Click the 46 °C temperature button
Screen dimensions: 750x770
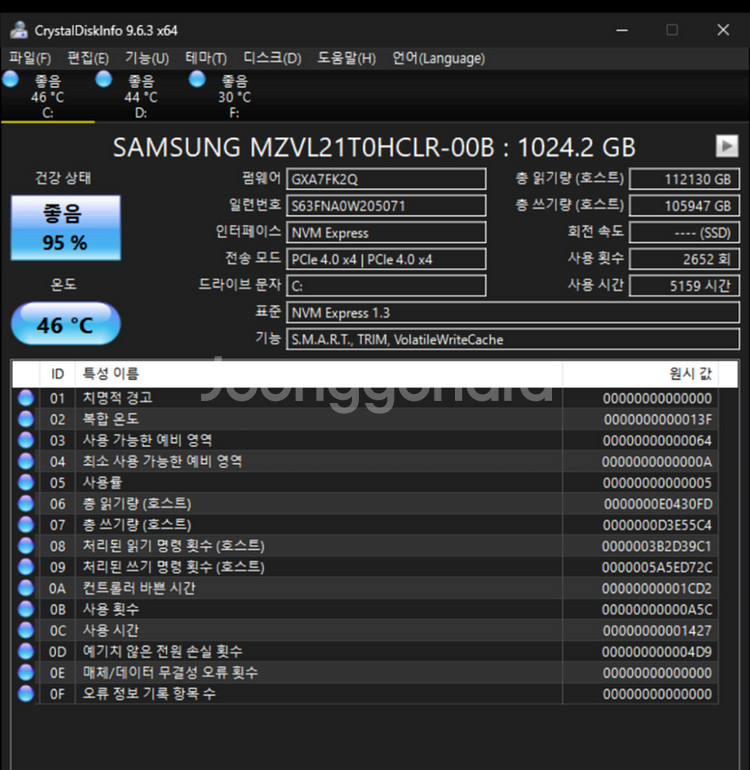tap(65, 324)
